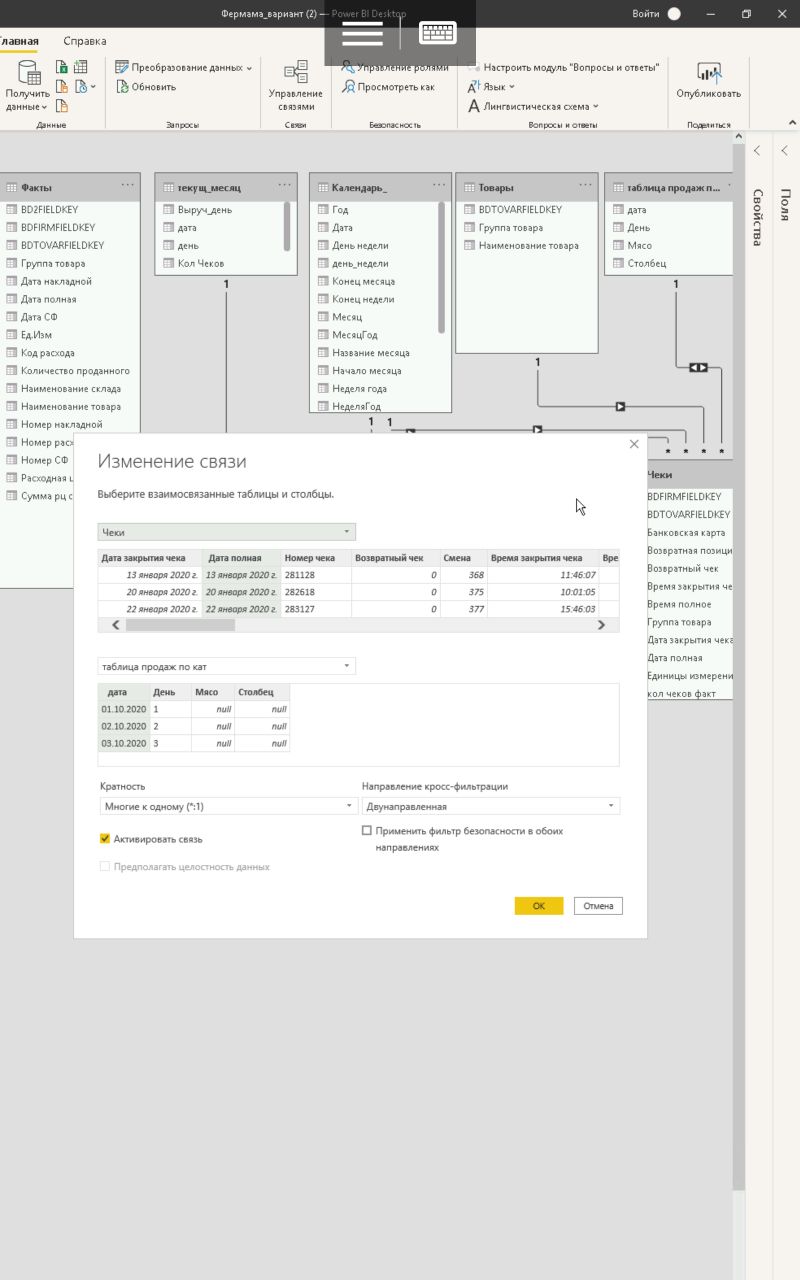Image resolution: width=800 pixels, height=1280 pixels.
Task: Select the Мясо column in lower preview
Action: pos(213,692)
